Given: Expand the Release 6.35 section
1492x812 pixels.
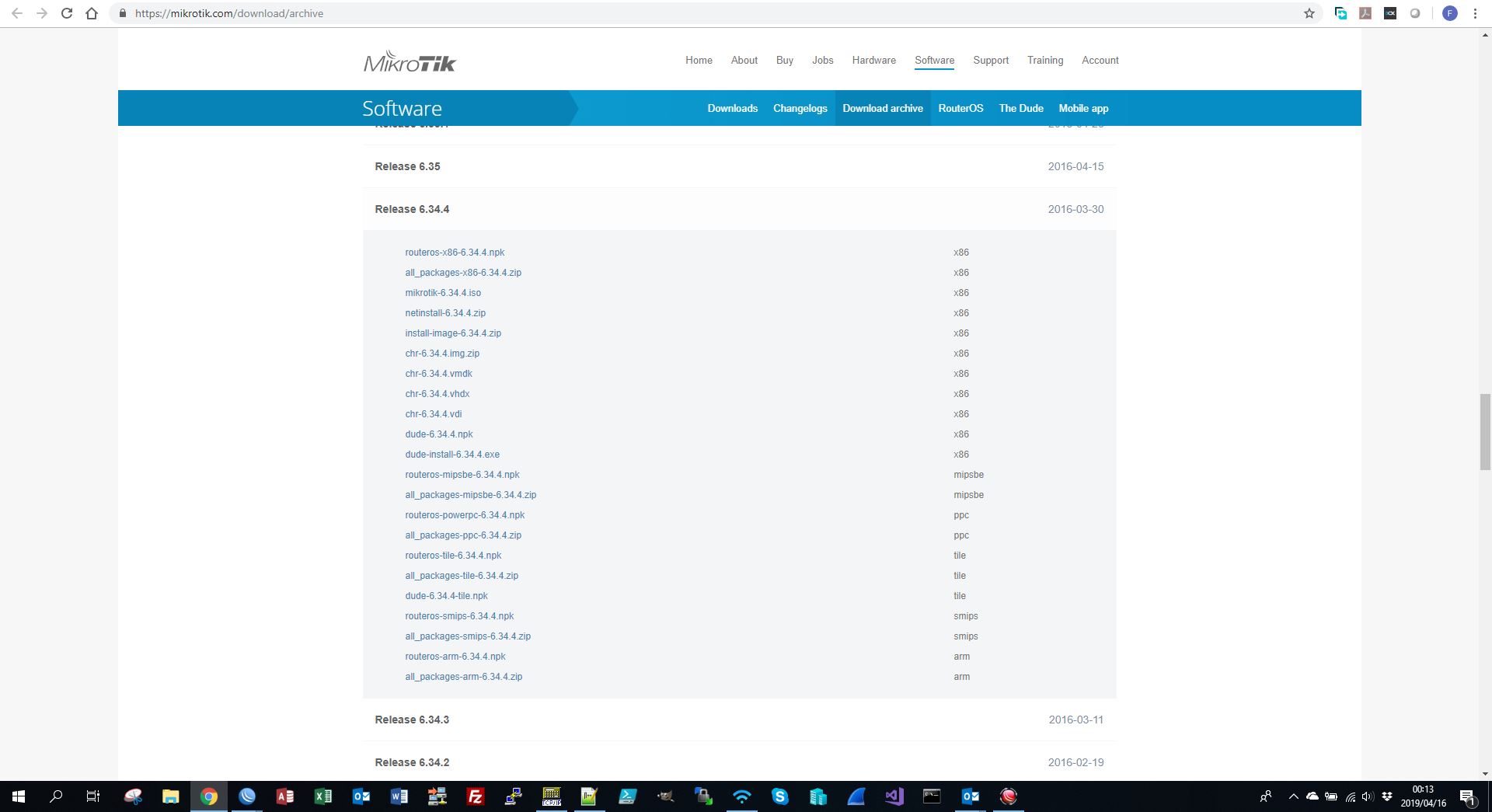Looking at the screenshot, I should (x=739, y=166).
